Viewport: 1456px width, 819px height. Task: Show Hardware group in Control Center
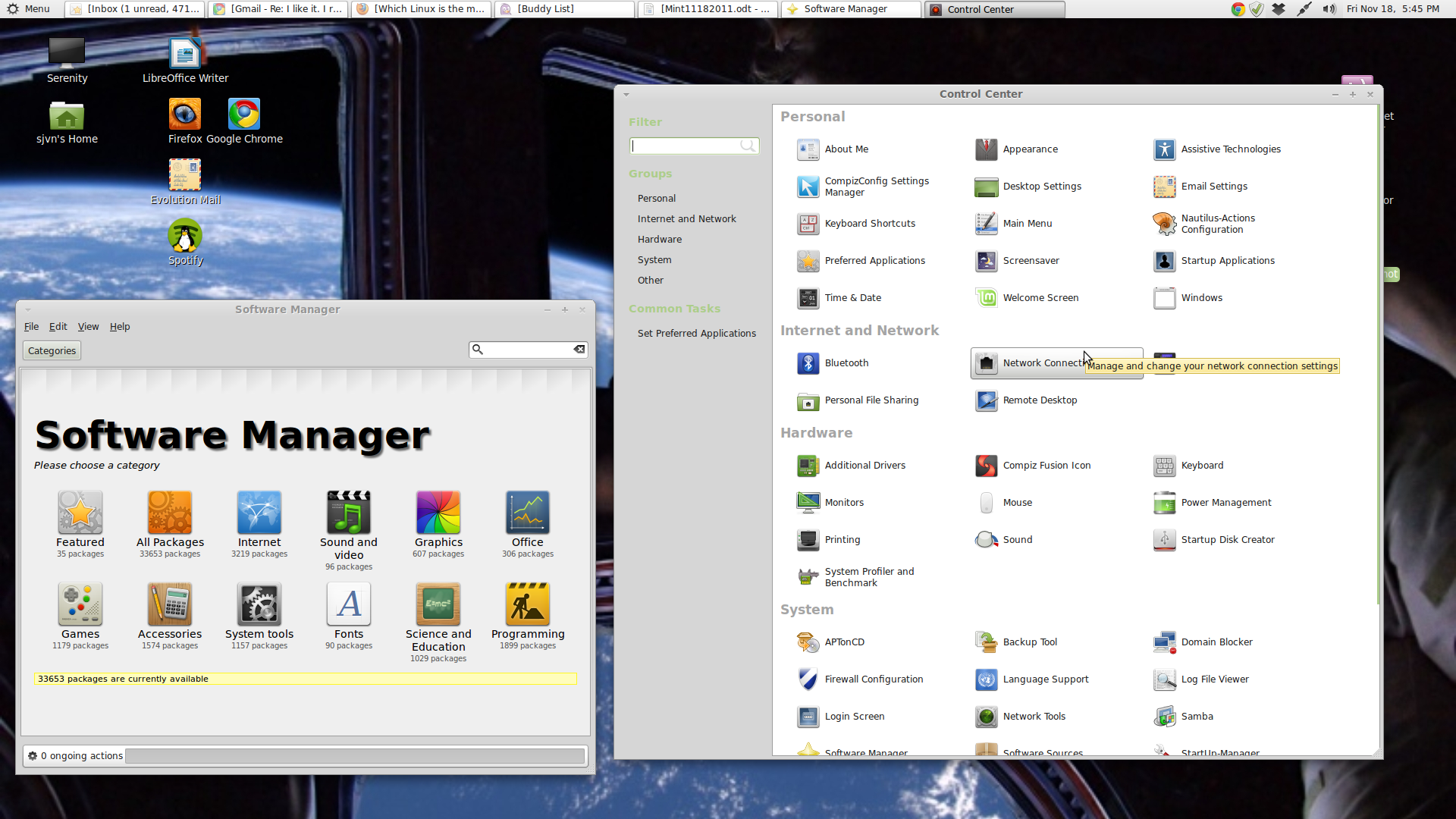point(659,240)
